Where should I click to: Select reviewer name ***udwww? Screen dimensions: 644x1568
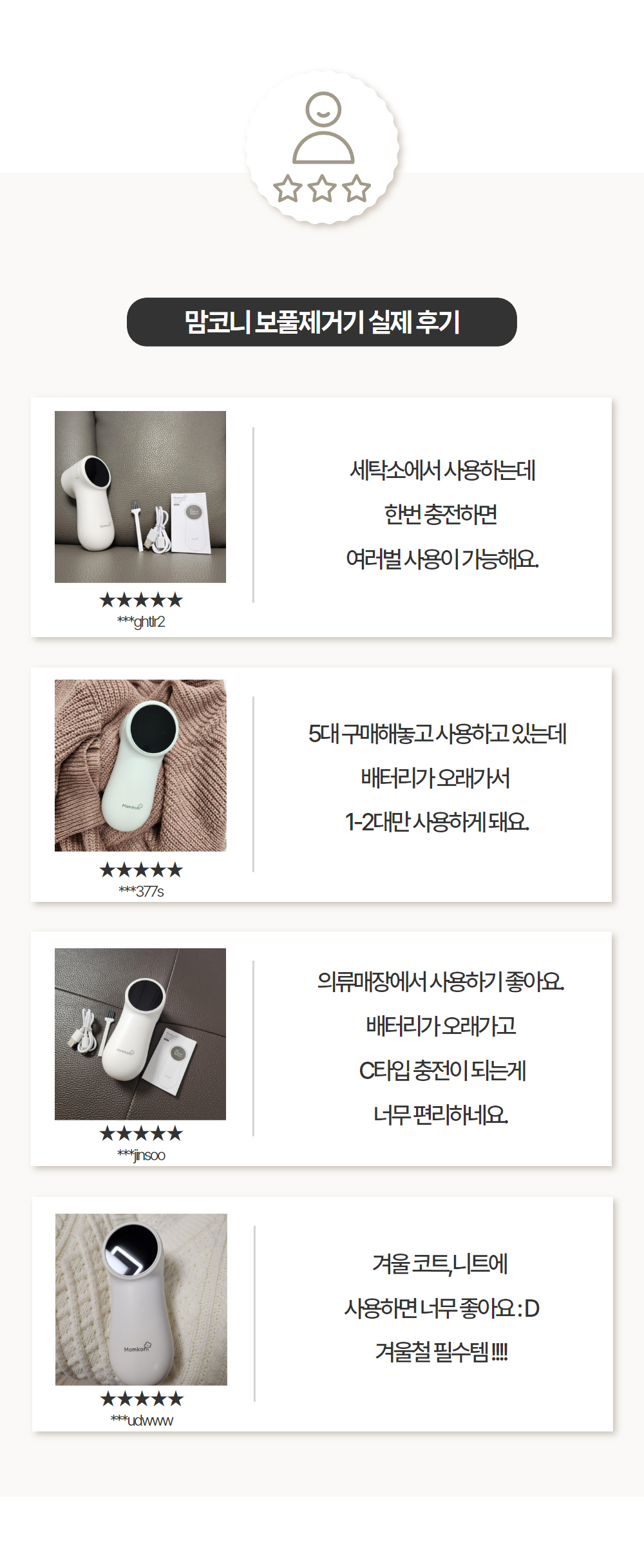pyautogui.click(x=142, y=1420)
